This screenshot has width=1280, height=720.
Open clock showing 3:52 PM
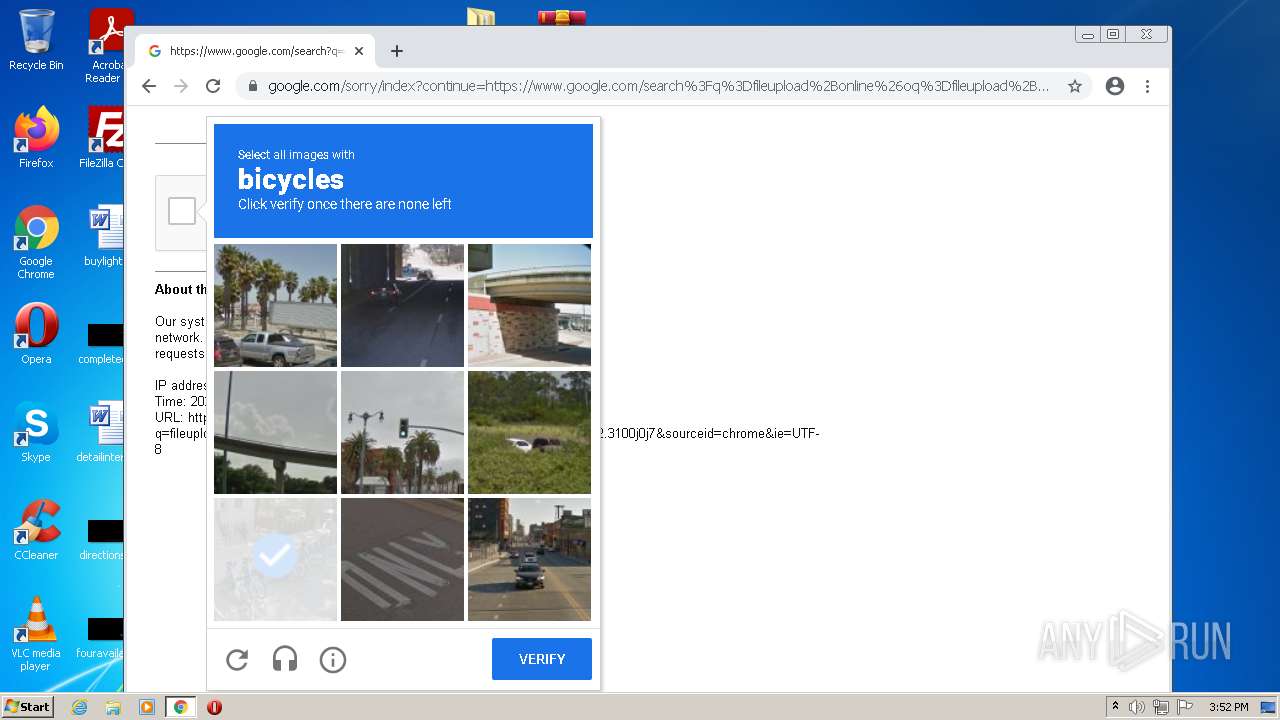tap(1228, 707)
